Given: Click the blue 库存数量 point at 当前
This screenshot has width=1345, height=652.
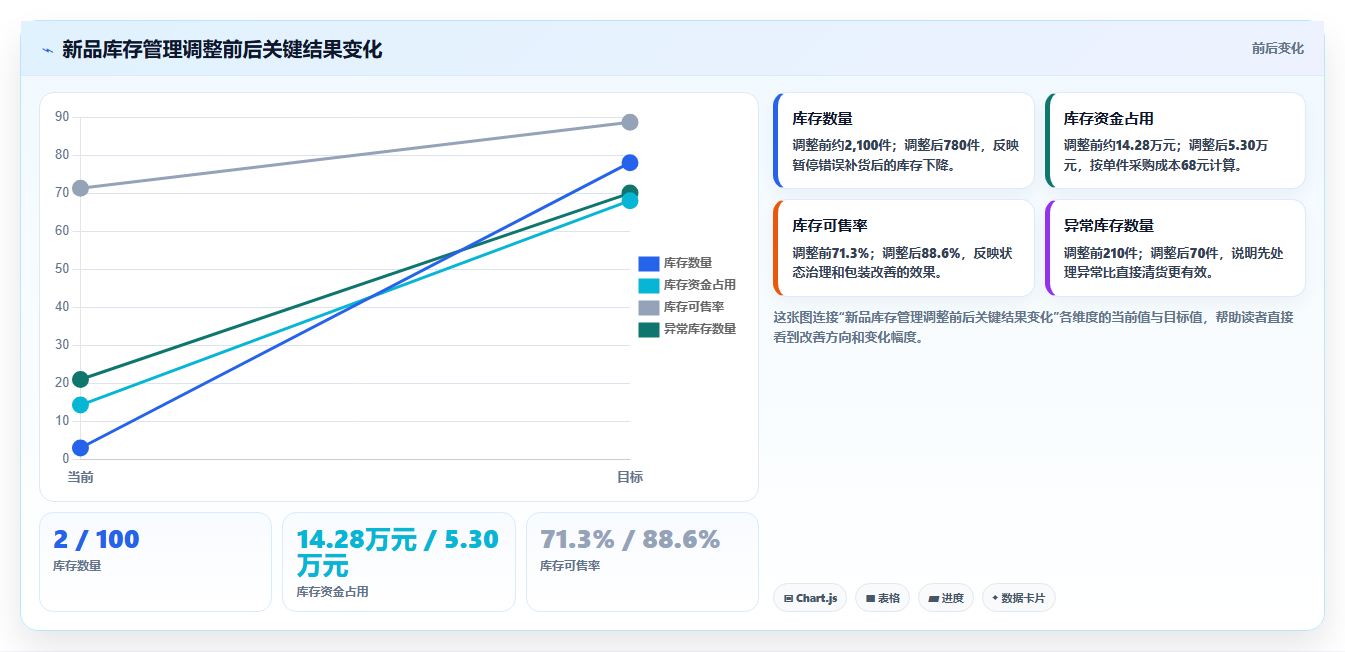Looking at the screenshot, I should (x=80, y=448).
